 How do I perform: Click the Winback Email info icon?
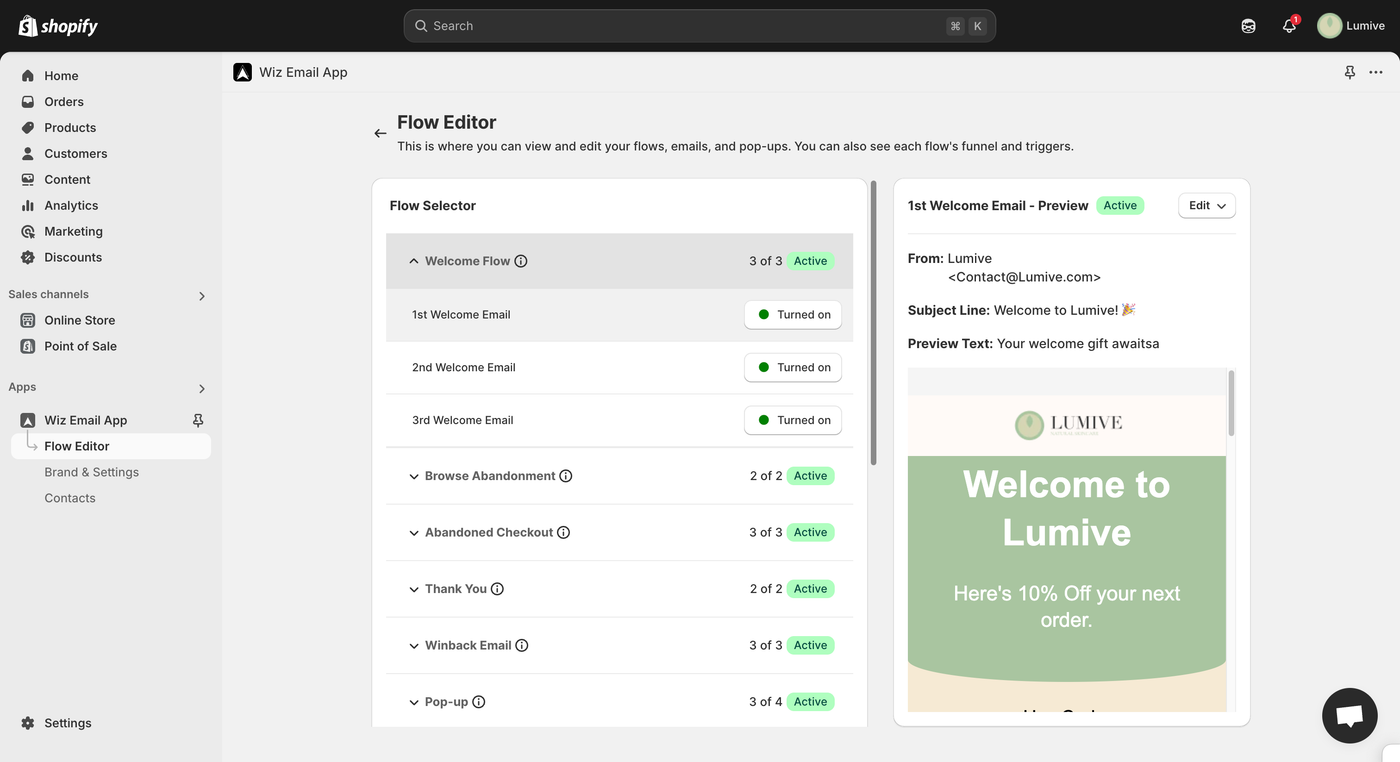522,645
